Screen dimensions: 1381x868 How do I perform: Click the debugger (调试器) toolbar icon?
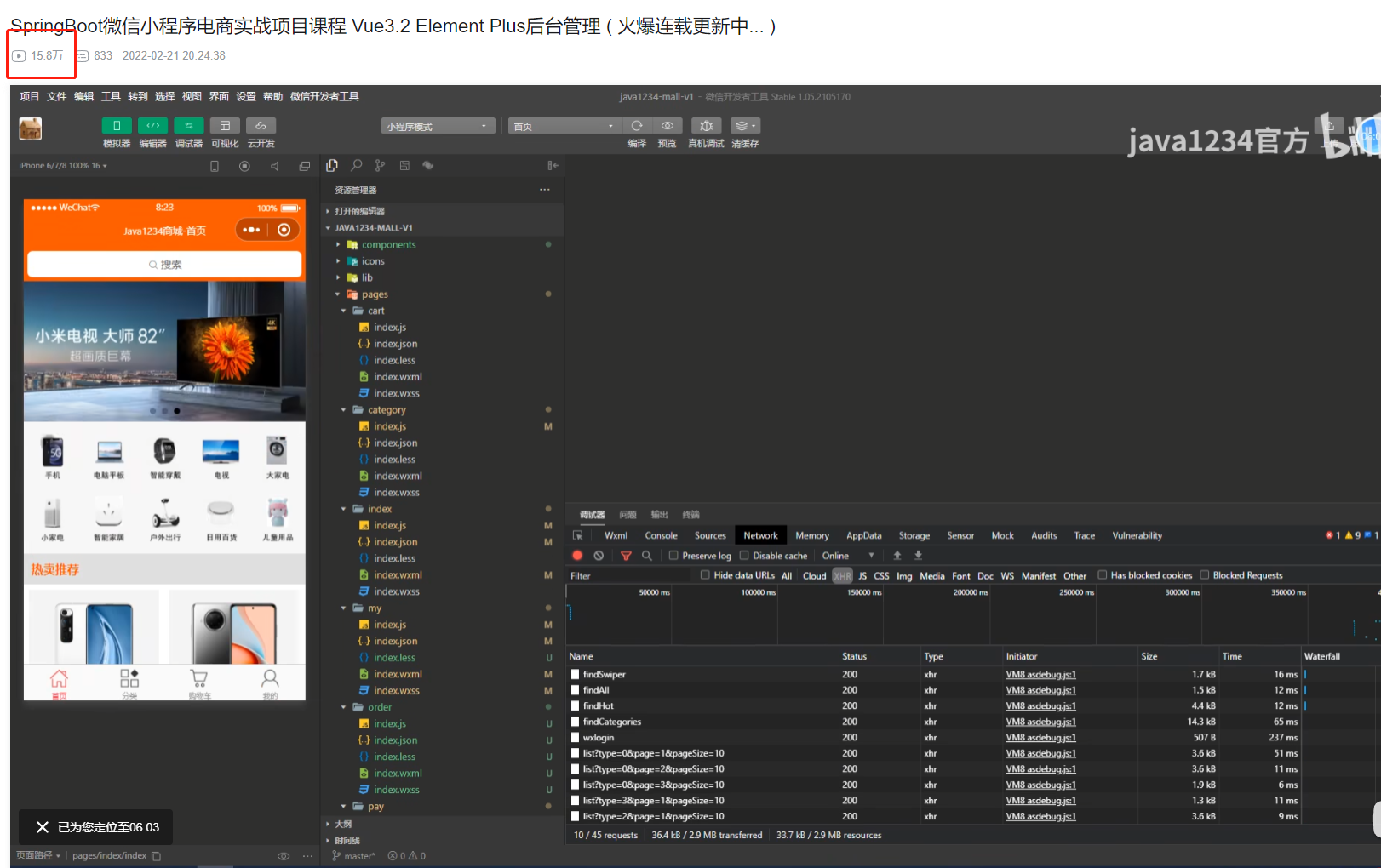click(x=189, y=126)
